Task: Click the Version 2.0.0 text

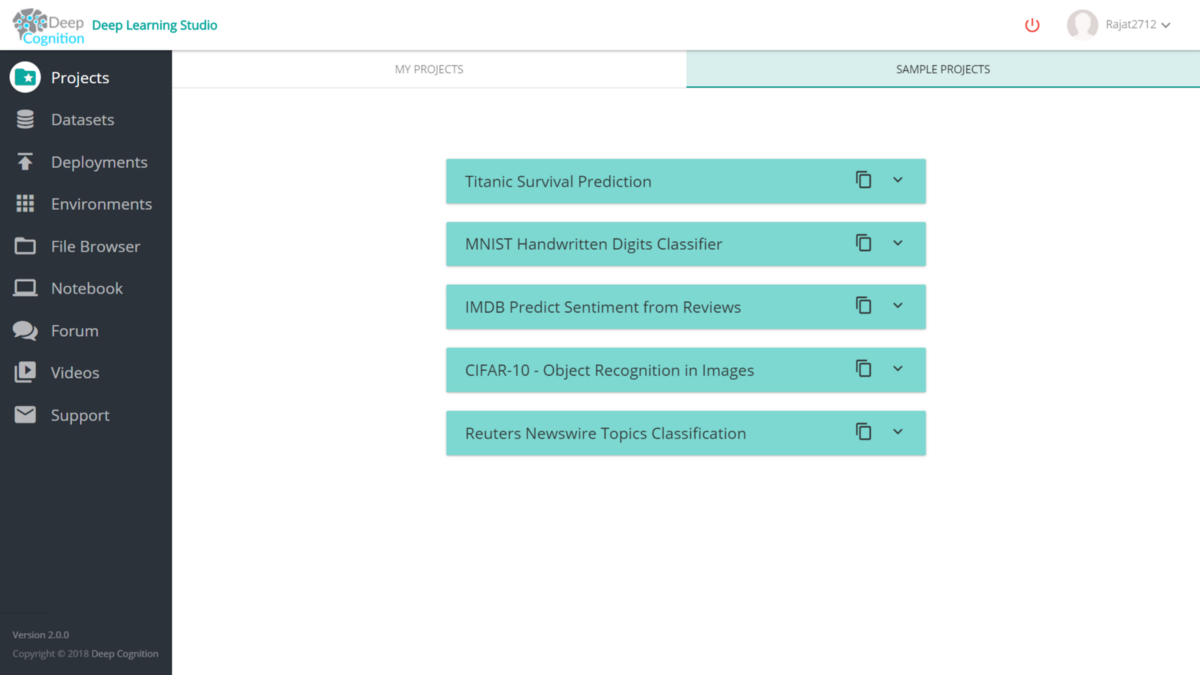Action: pos(40,635)
